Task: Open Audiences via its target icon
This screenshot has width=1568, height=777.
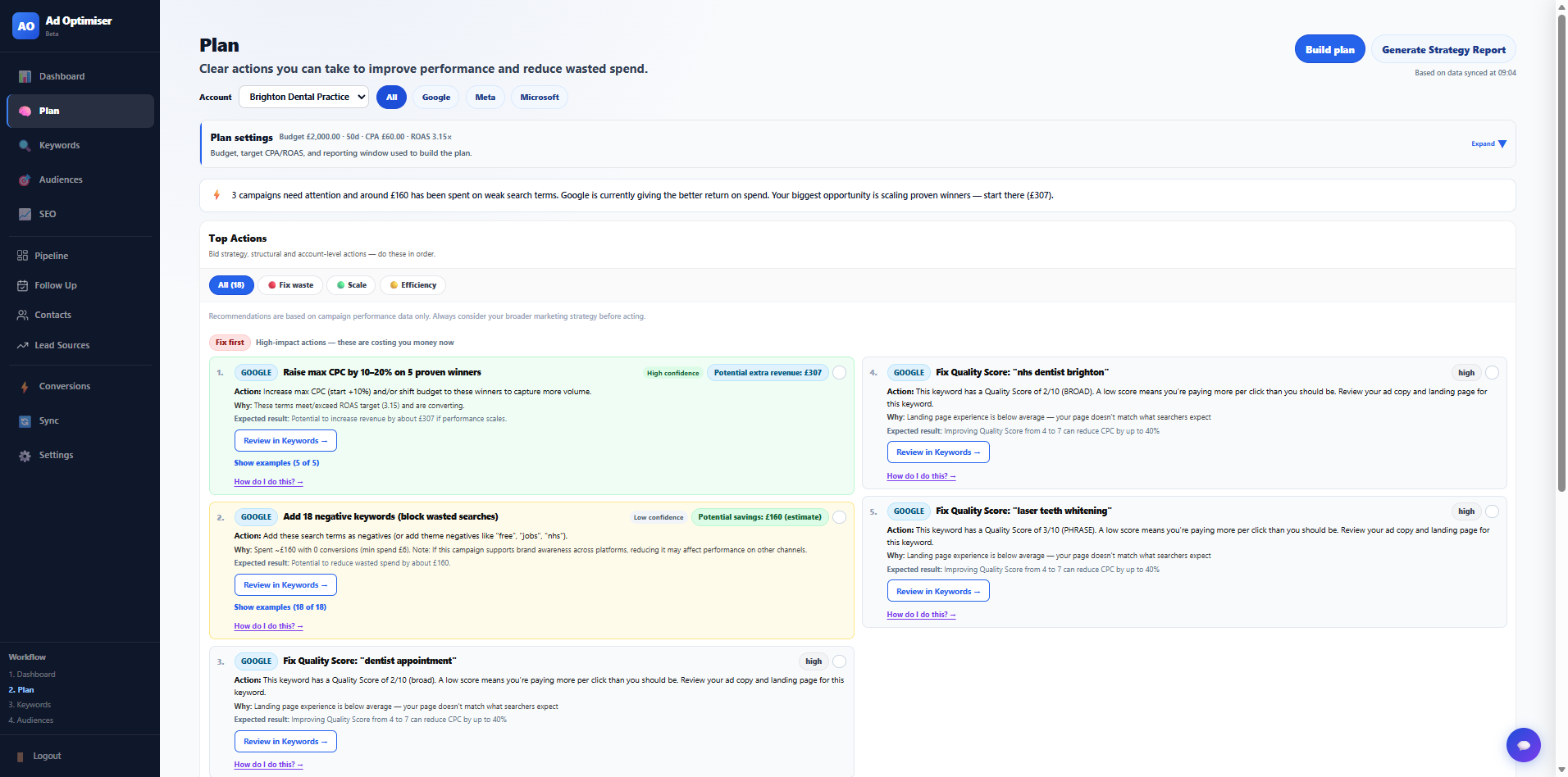Action: [25, 179]
